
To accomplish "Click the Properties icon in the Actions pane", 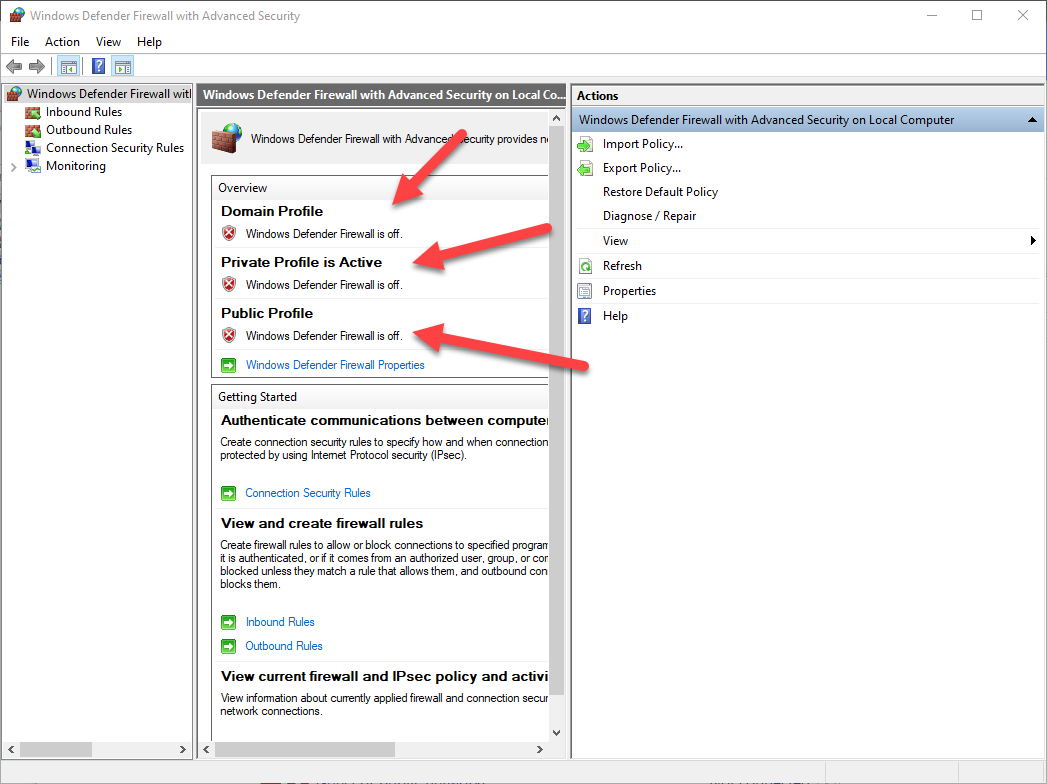I will (x=585, y=291).
